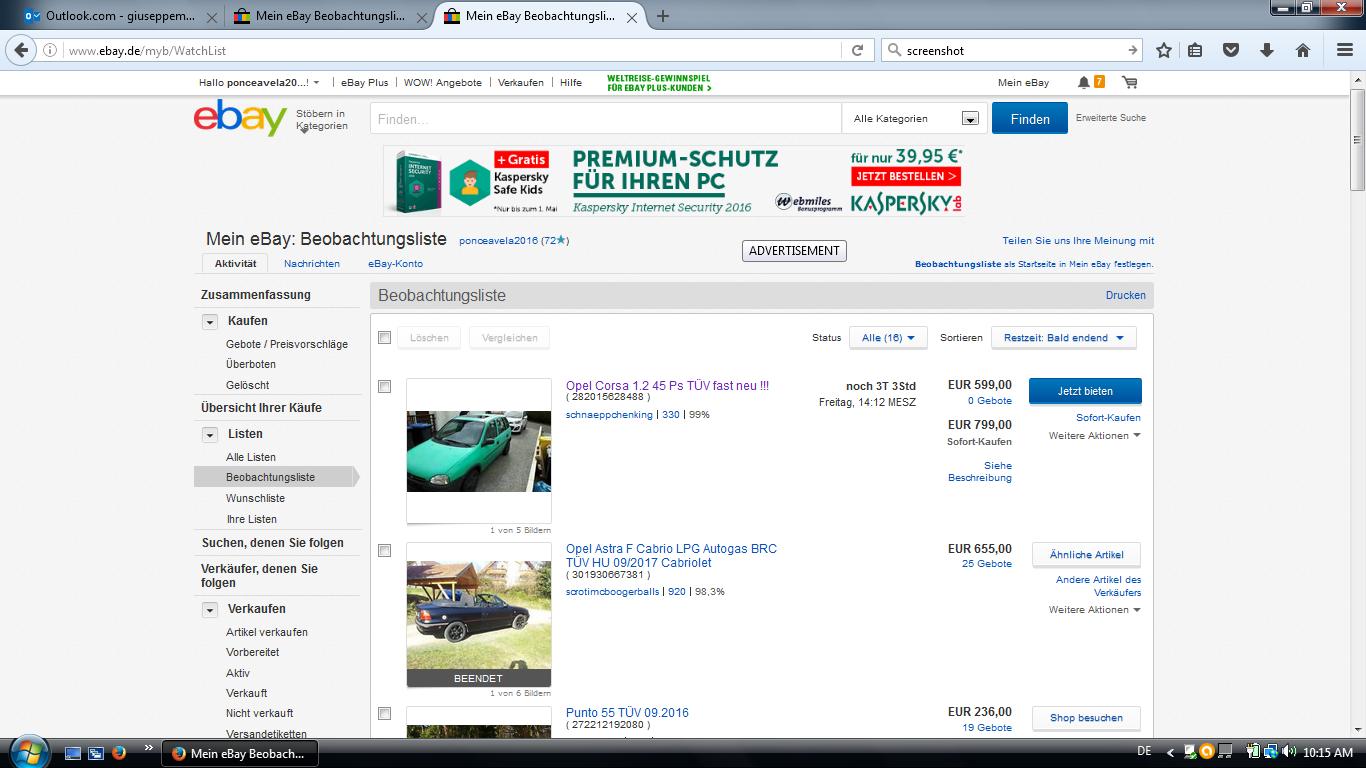
Task: Click the site information icon in address bar
Action: tap(50, 50)
